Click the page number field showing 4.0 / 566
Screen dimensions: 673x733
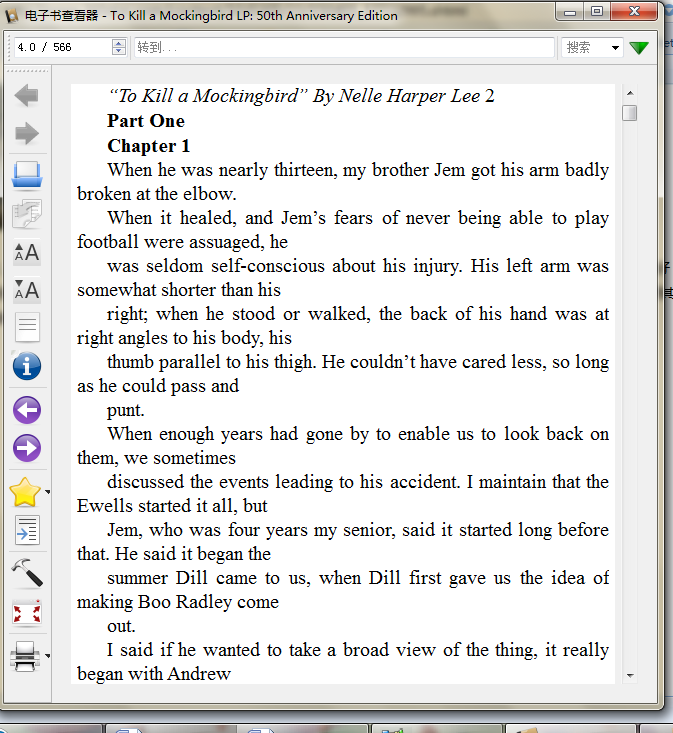tap(63, 47)
